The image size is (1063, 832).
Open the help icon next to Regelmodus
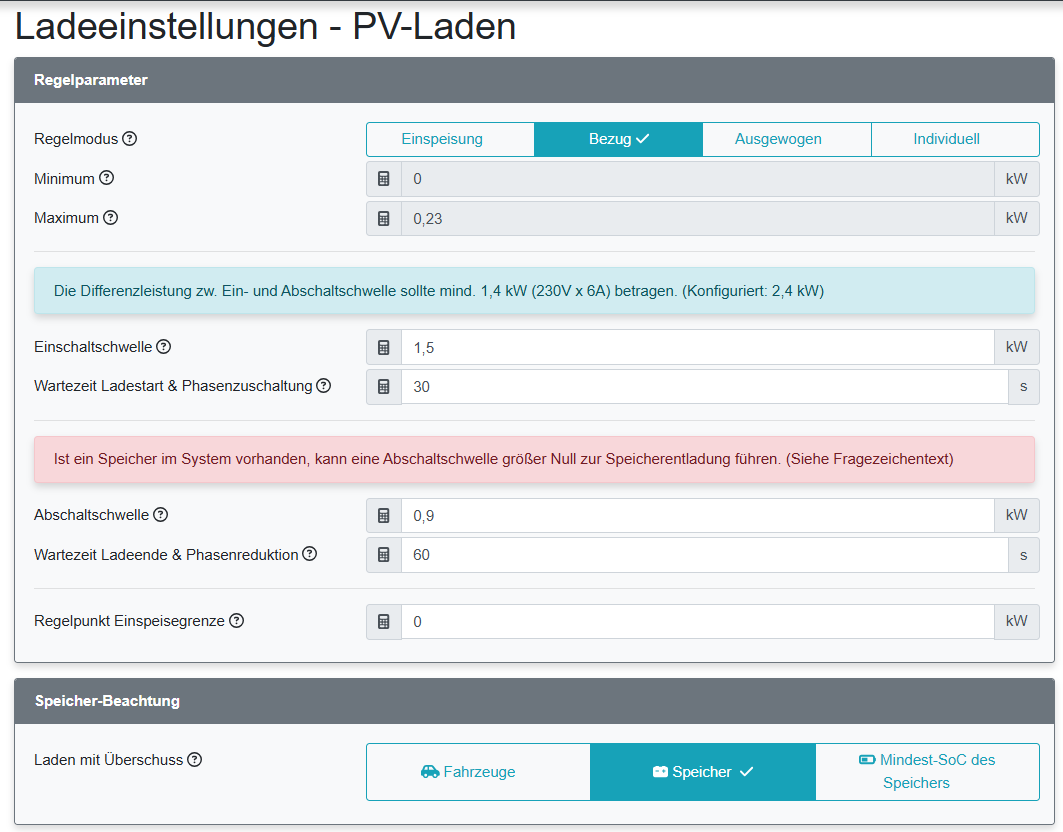[130, 139]
